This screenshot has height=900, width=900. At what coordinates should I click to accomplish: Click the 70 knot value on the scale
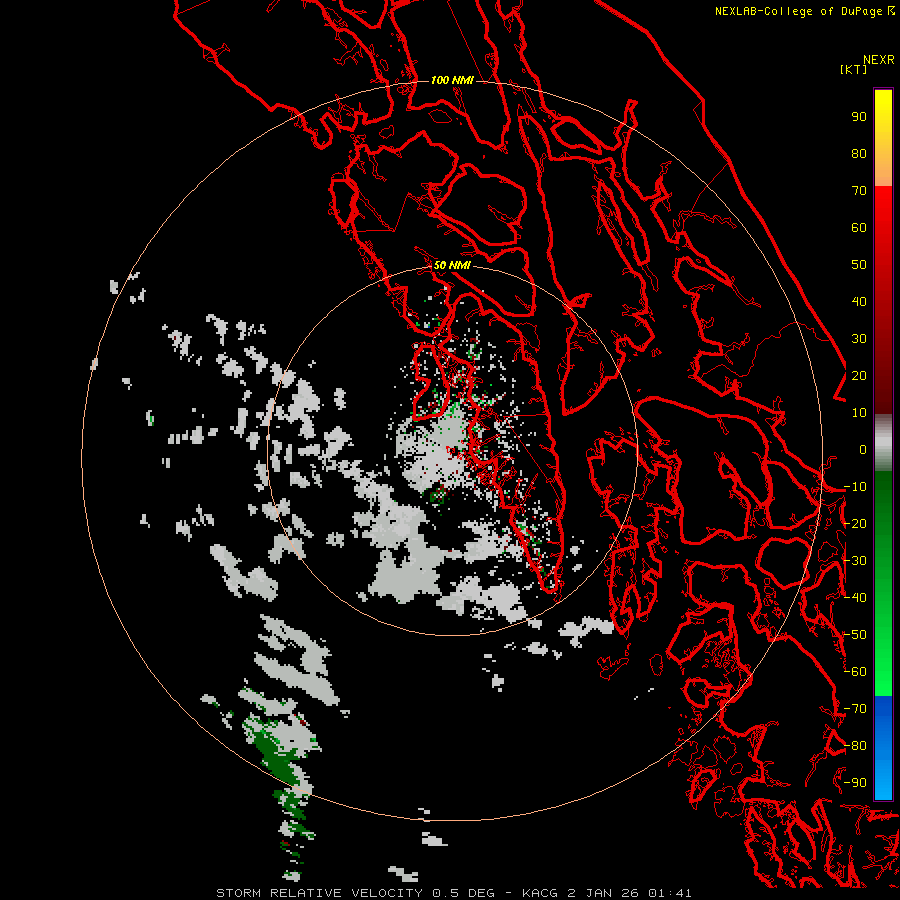coord(859,191)
